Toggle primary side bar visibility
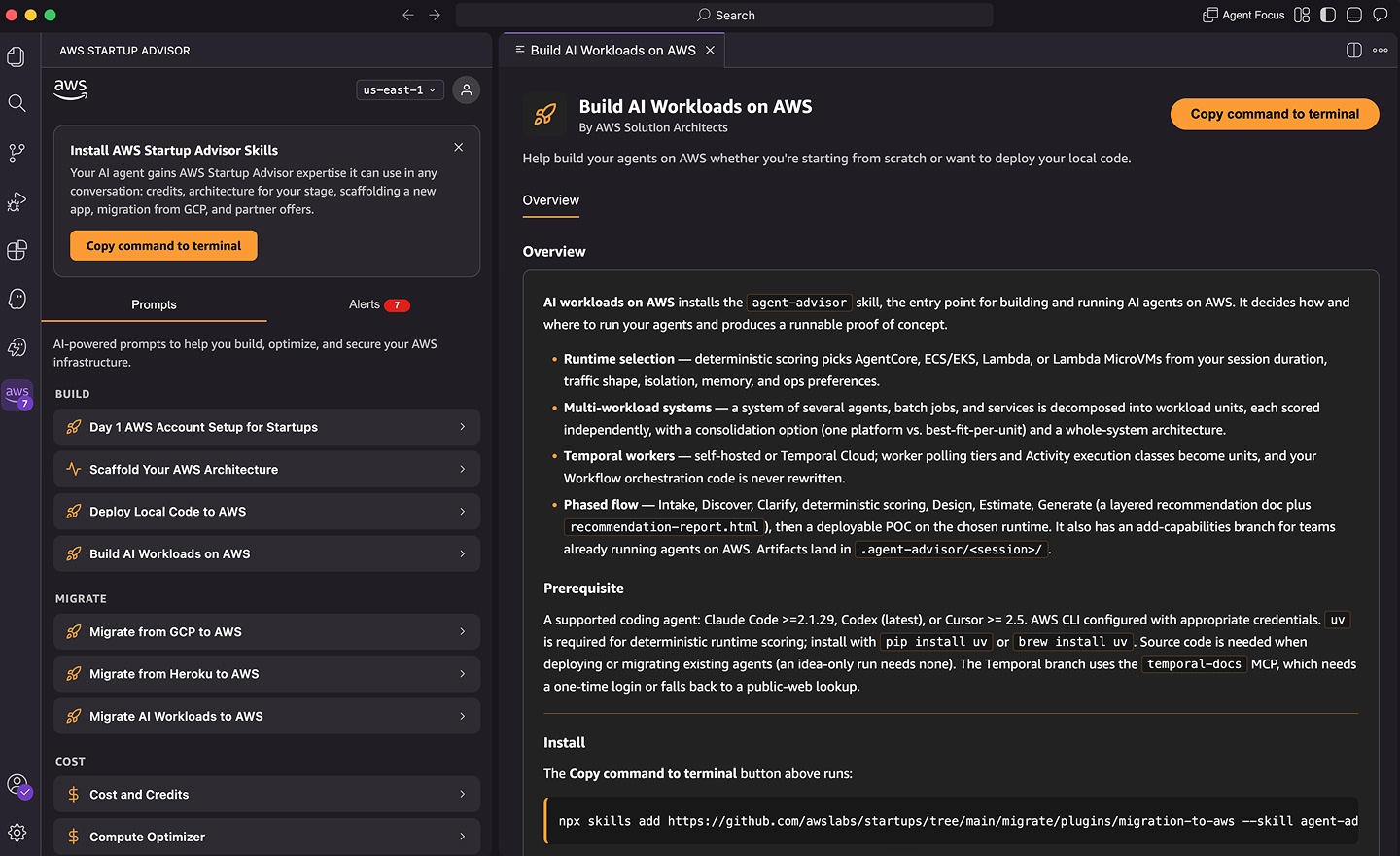1400x856 pixels. (1328, 15)
